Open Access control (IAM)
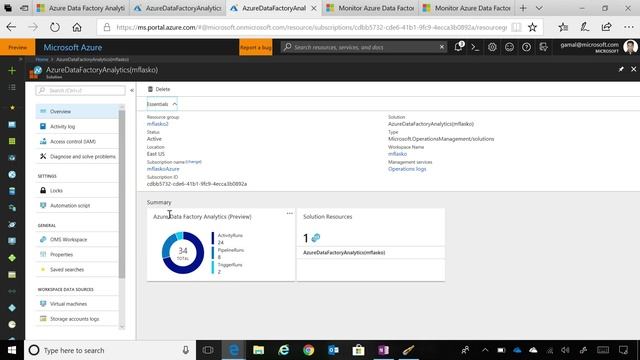This screenshot has width=640, height=360. (x=77, y=142)
